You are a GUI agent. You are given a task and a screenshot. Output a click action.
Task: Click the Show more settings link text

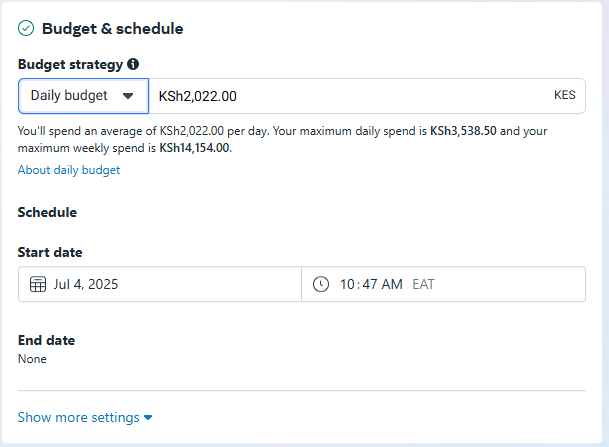(78, 417)
